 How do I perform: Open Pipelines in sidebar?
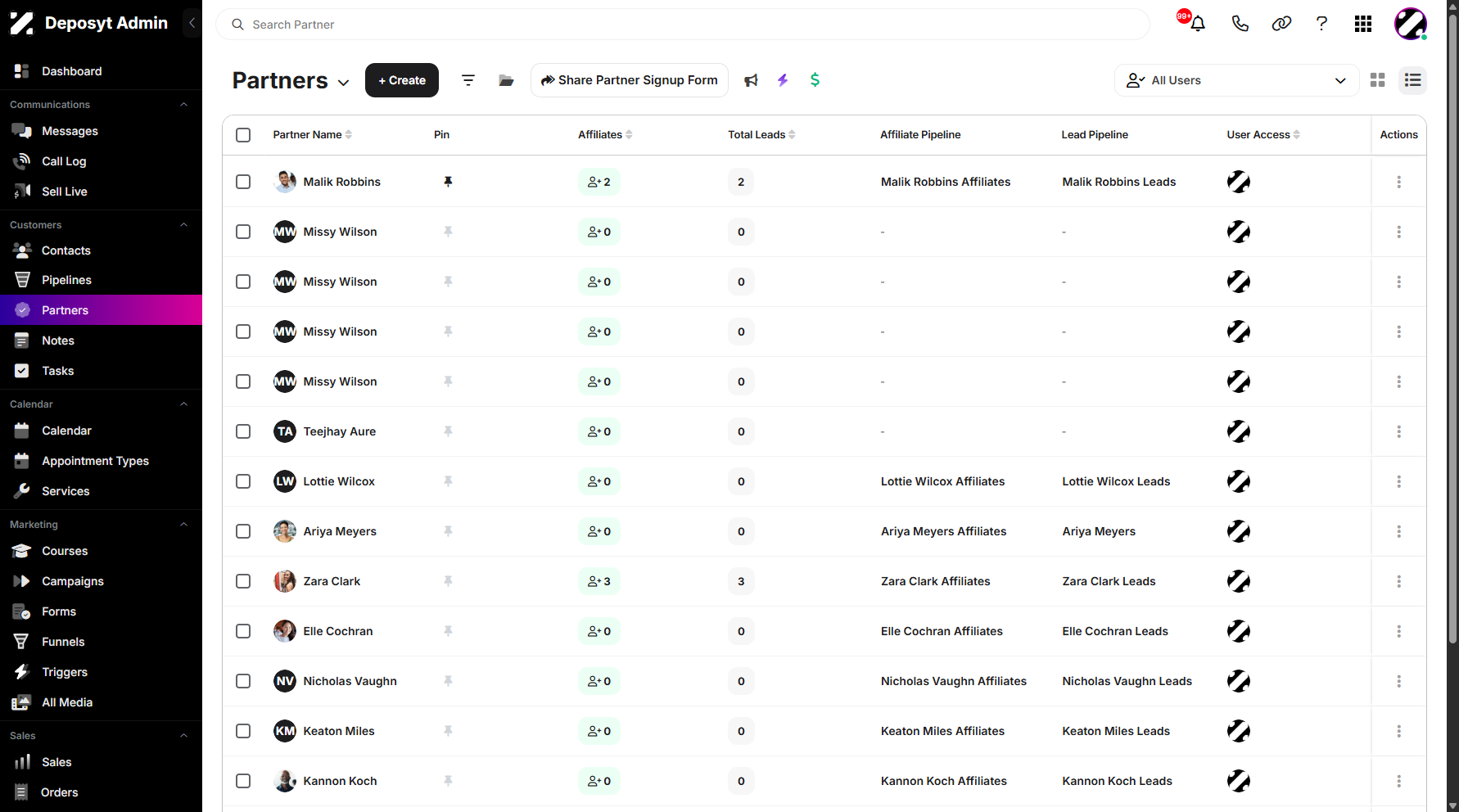point(101,280)
